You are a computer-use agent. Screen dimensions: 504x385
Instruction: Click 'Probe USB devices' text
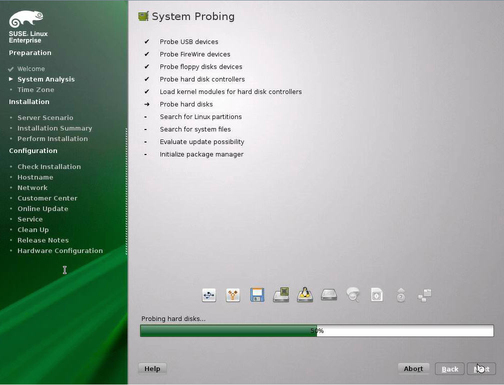point(189,42)
